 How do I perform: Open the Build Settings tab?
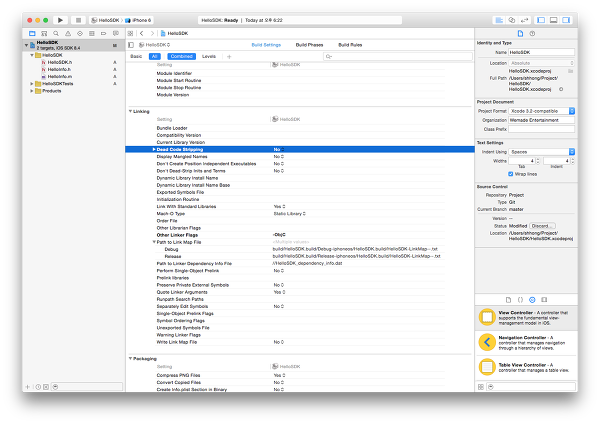[x=266, y=45]
